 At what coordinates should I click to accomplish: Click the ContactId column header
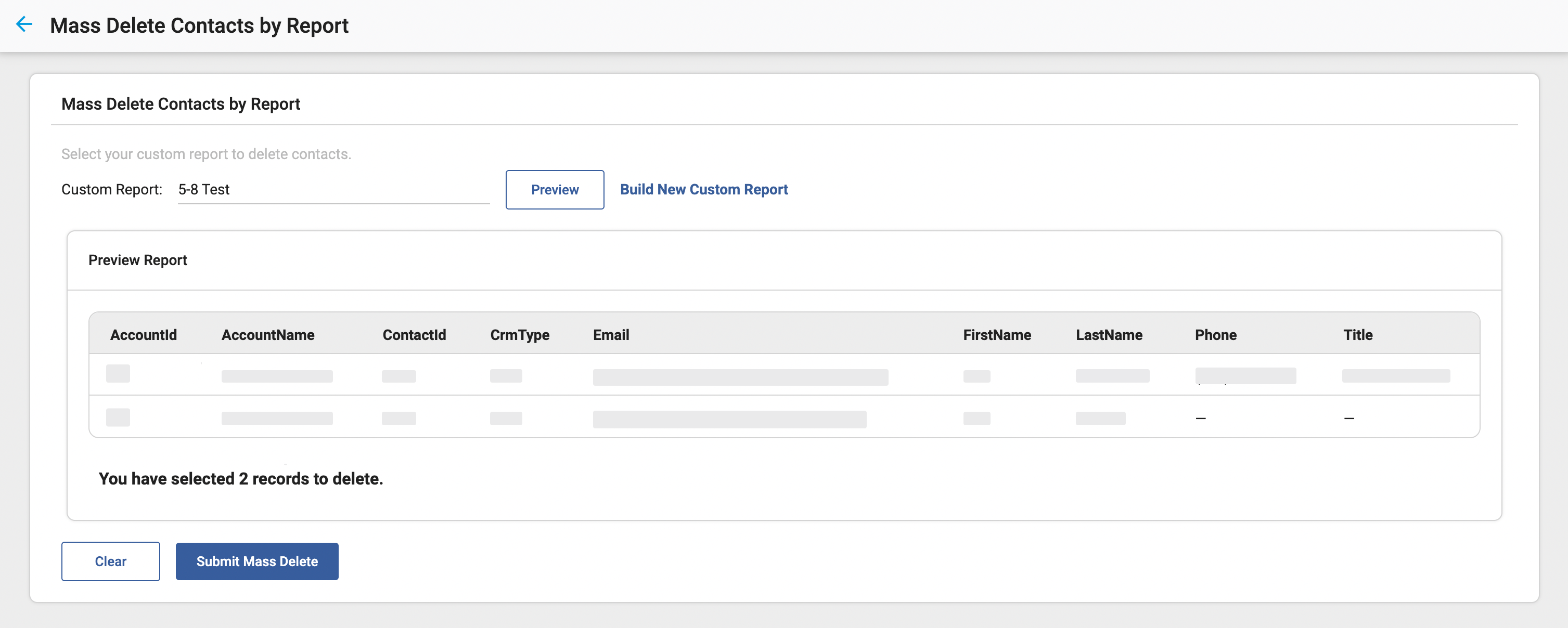[x=414, y=335]
